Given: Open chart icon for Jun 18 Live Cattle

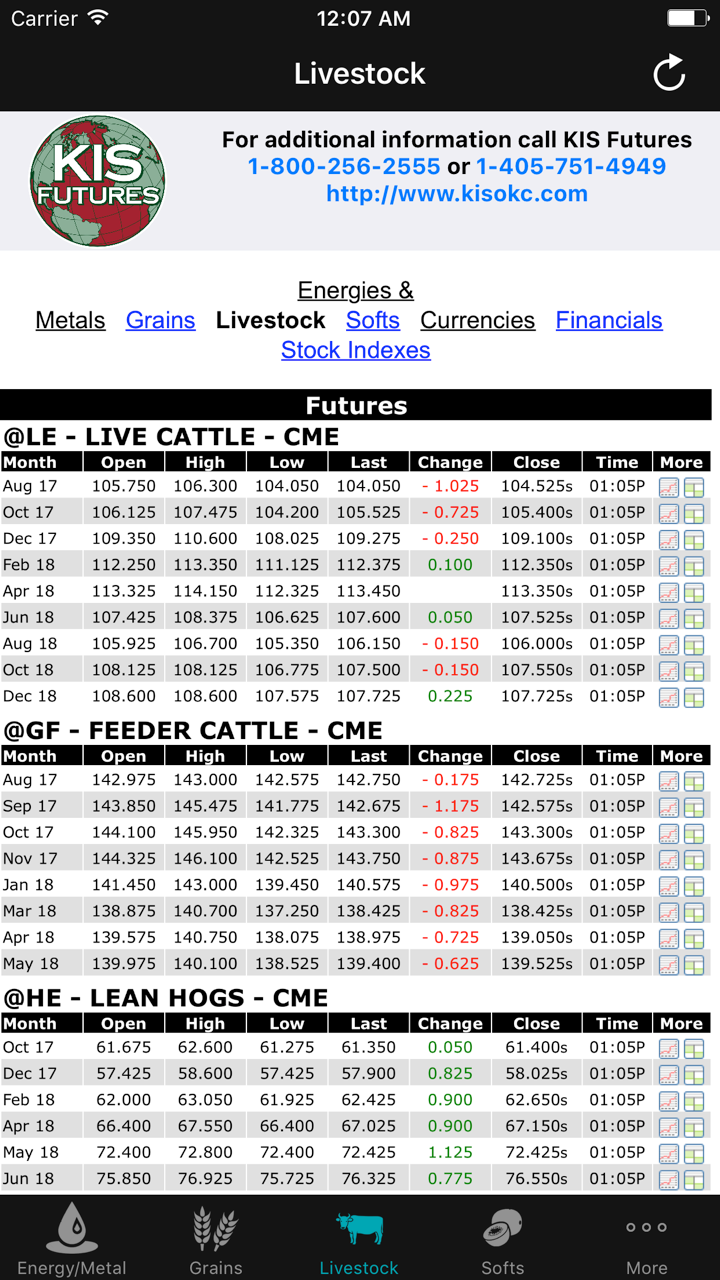Looking at the screenshot, I should point(668,618).
